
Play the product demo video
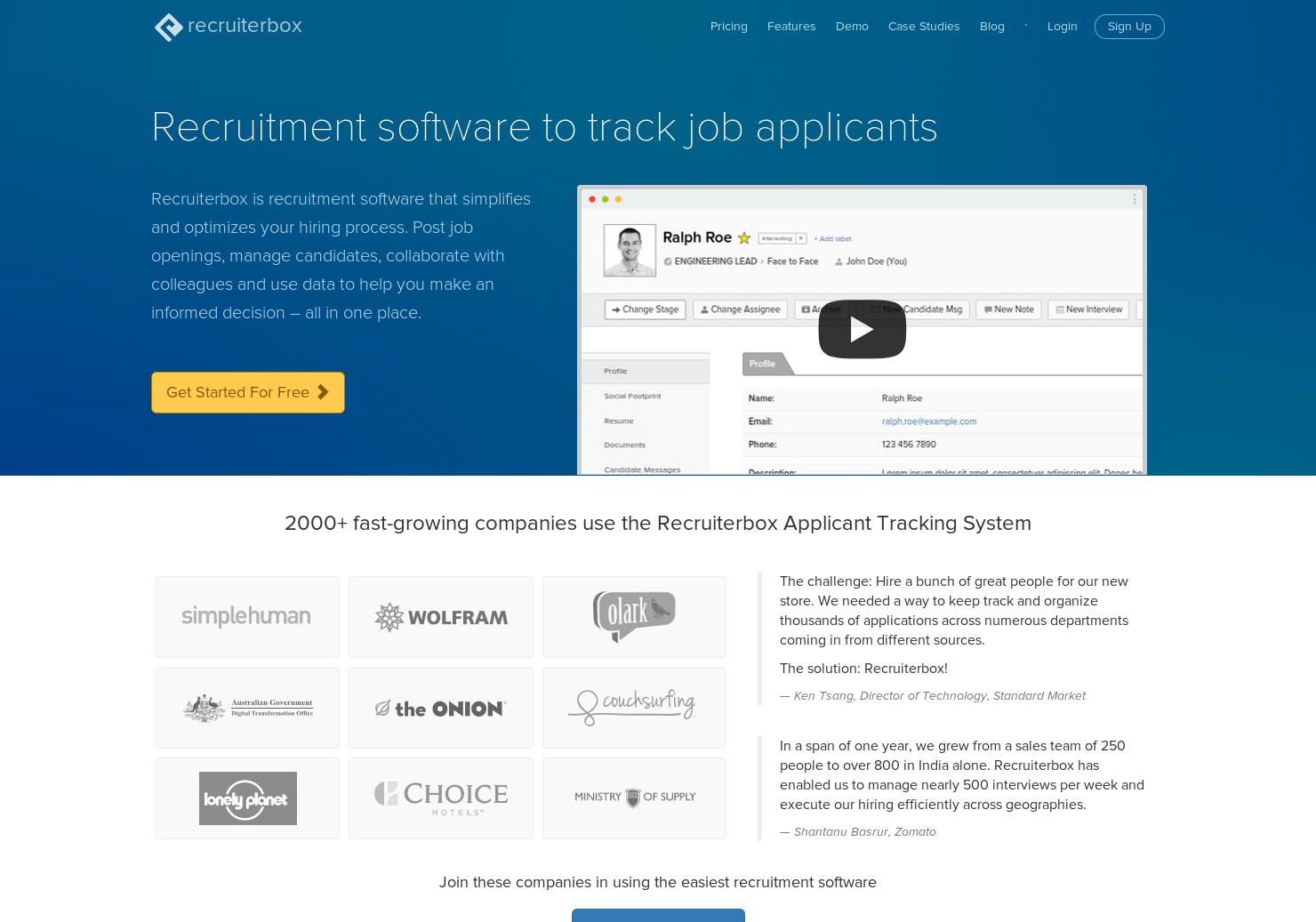coord(862,329)
